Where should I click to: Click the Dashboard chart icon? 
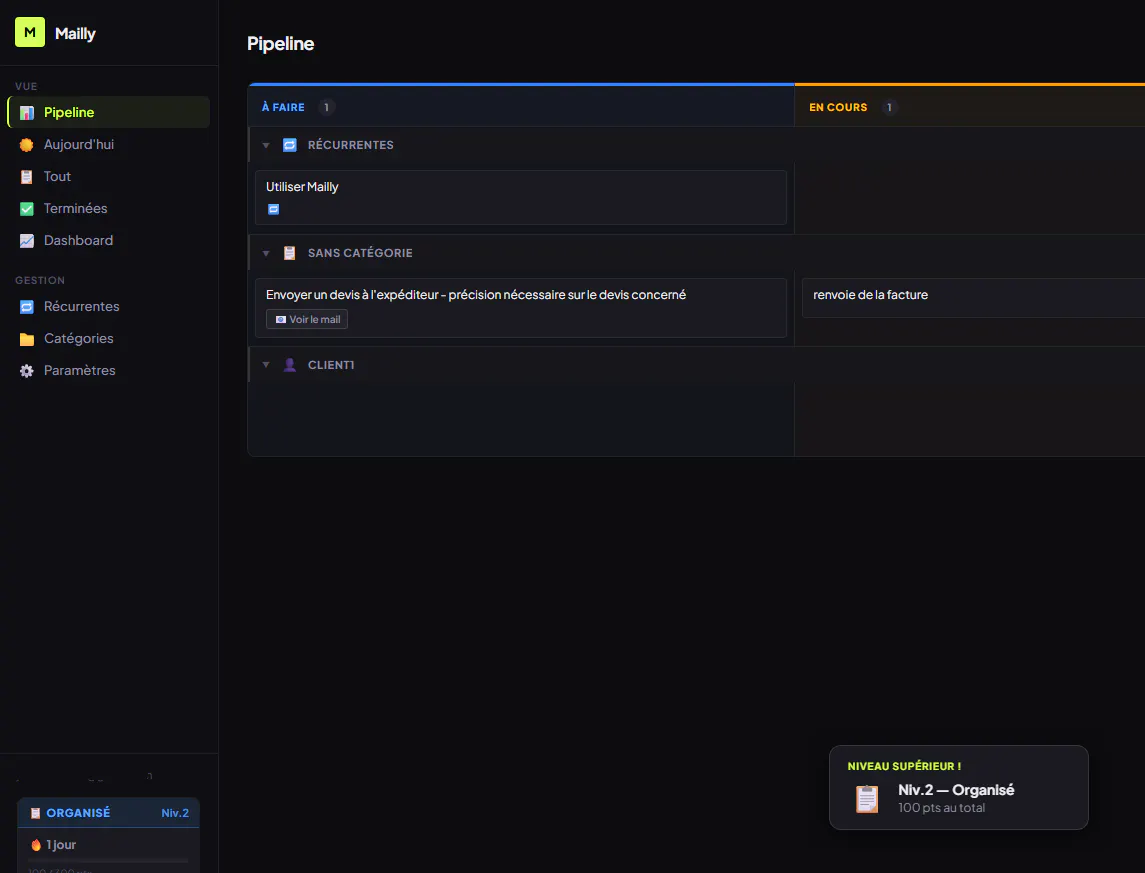click(x=27, y=241)
